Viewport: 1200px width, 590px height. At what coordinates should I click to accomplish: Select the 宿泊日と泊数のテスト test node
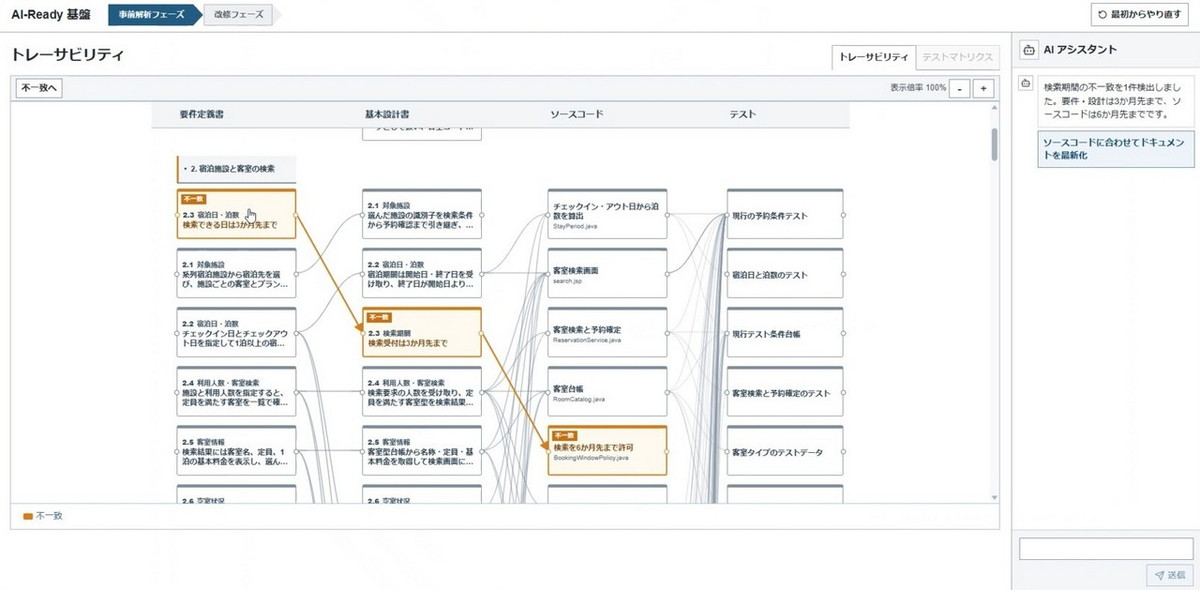[x=786, y=274]
